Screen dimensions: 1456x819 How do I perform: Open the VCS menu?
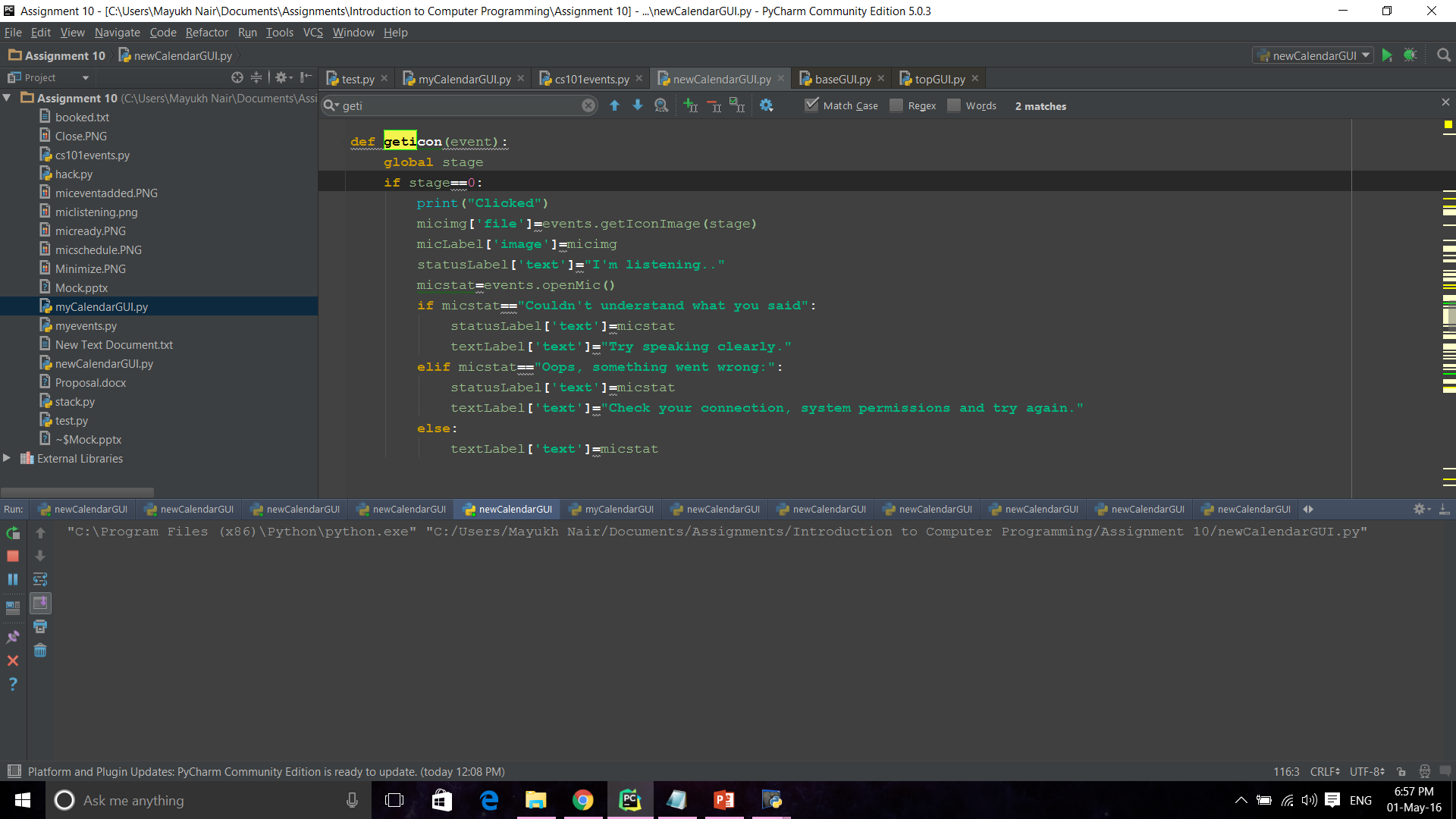pos(312,32)
